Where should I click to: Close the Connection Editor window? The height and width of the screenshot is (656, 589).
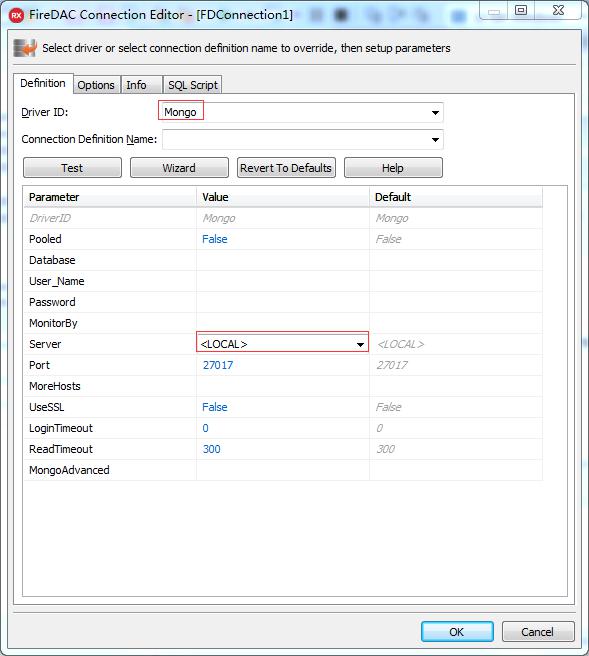(x=558, y=10)
